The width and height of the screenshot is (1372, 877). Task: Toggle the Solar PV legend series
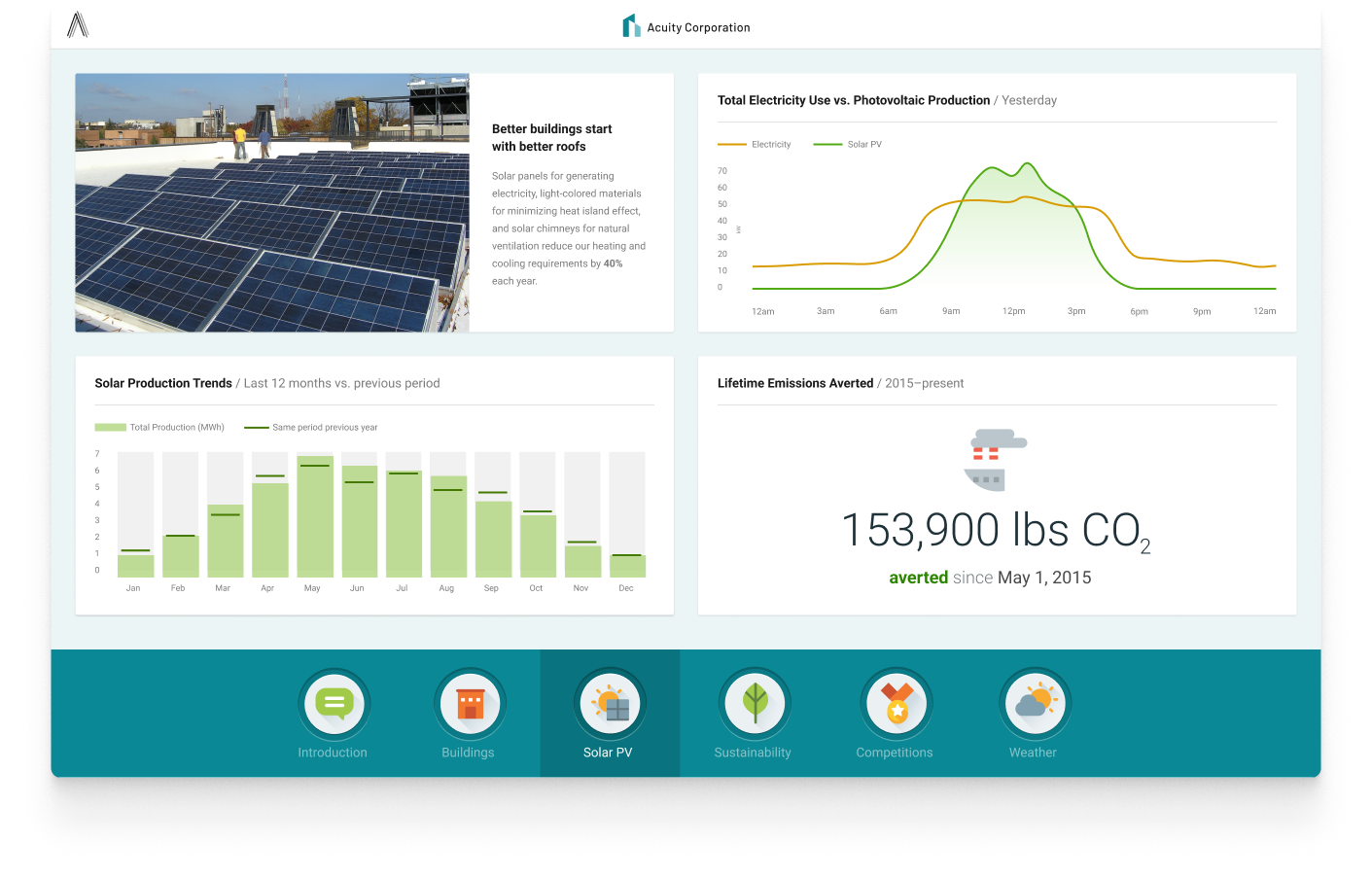point(848,145)
